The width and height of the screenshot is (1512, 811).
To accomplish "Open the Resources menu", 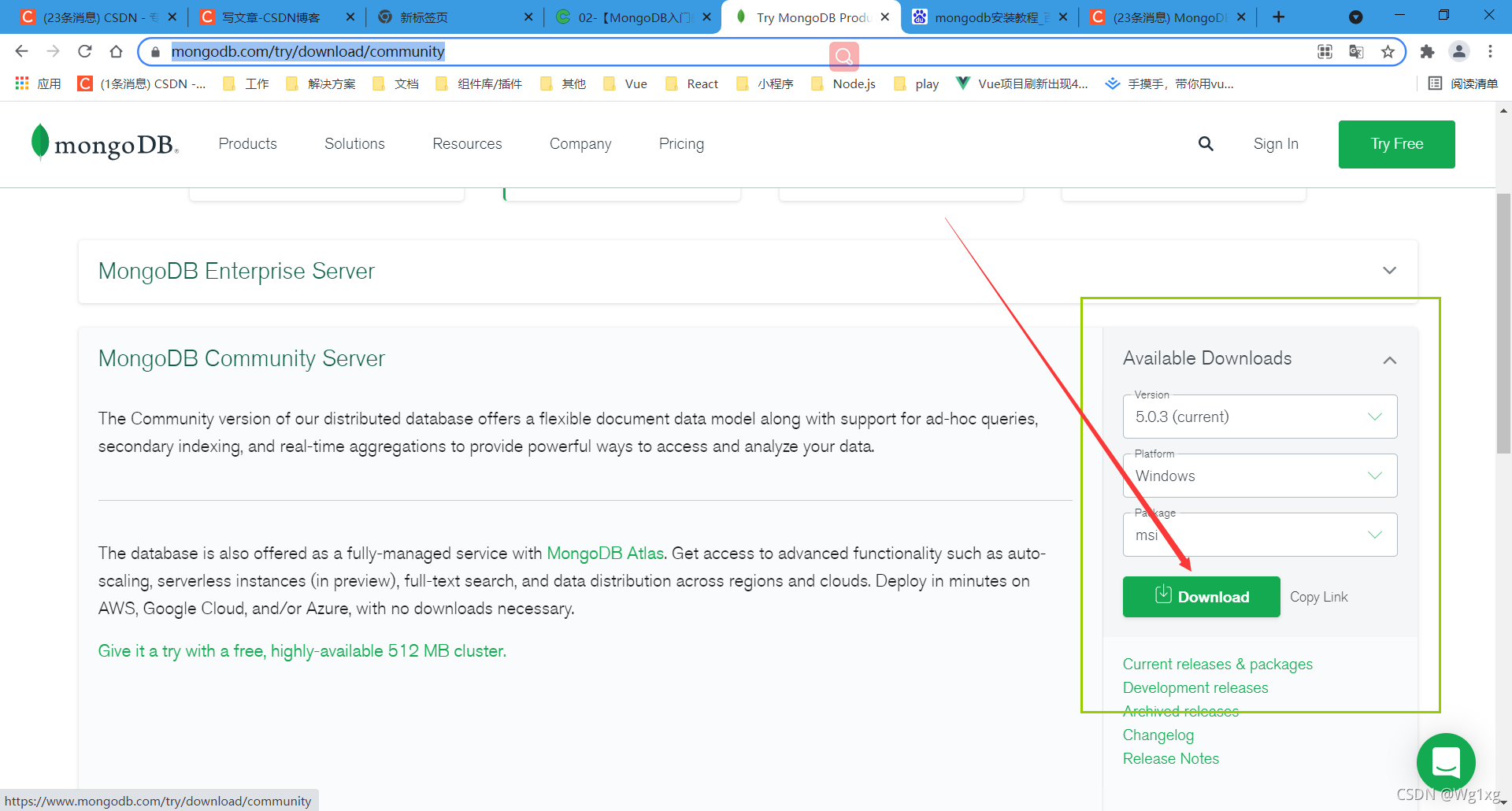I will [467, 144].
